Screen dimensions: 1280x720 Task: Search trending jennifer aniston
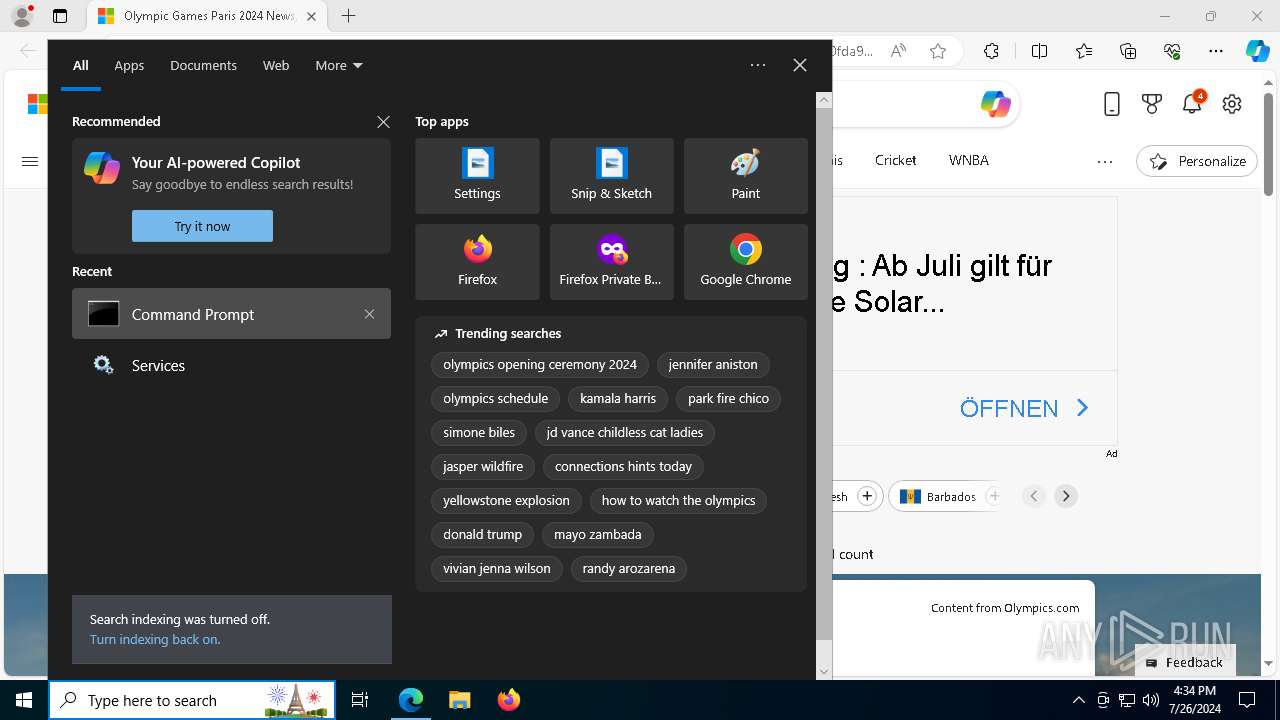pyautogui.click(x=713, y=365)
